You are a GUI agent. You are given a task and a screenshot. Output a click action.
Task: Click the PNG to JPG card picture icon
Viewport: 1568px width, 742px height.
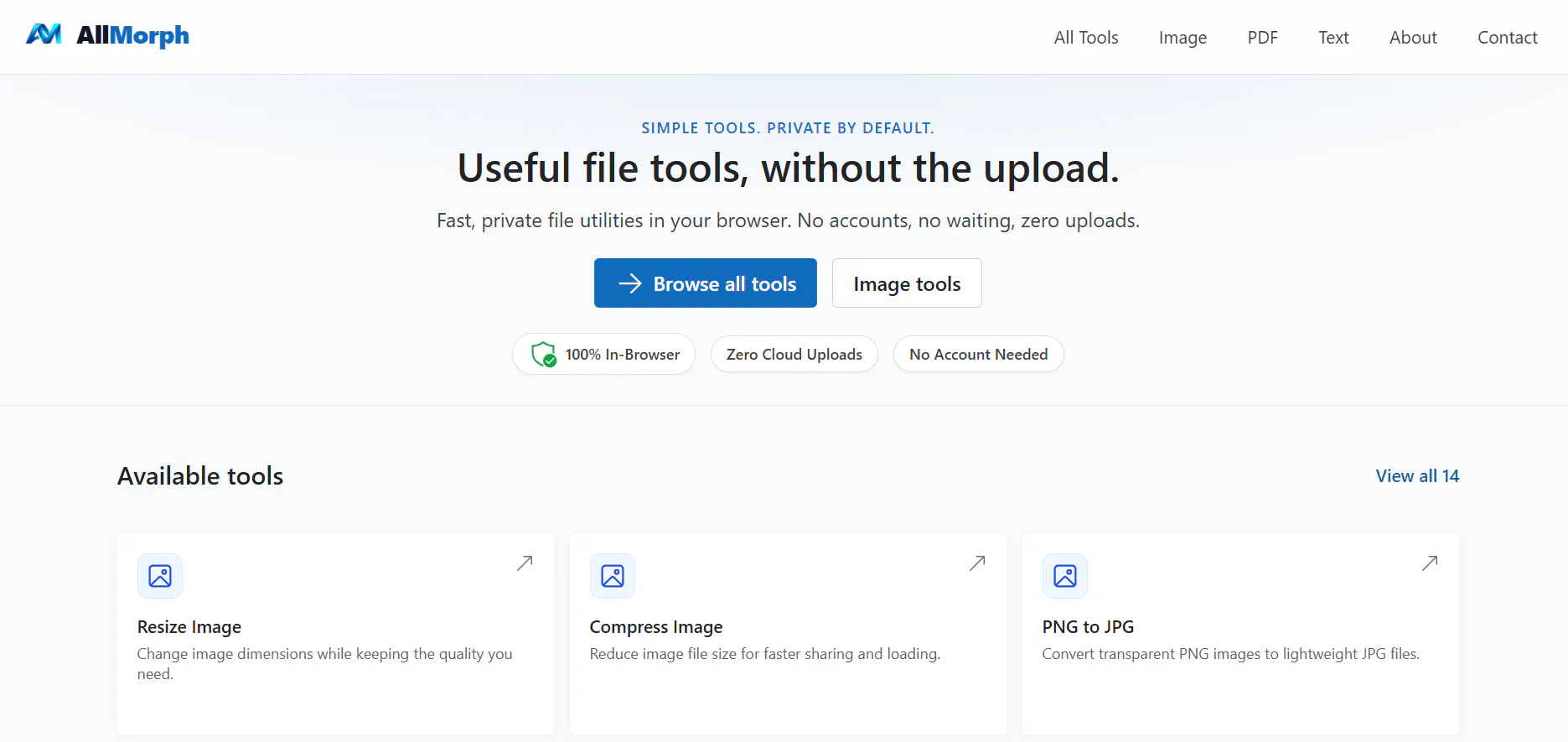[x=1065, y=576]
